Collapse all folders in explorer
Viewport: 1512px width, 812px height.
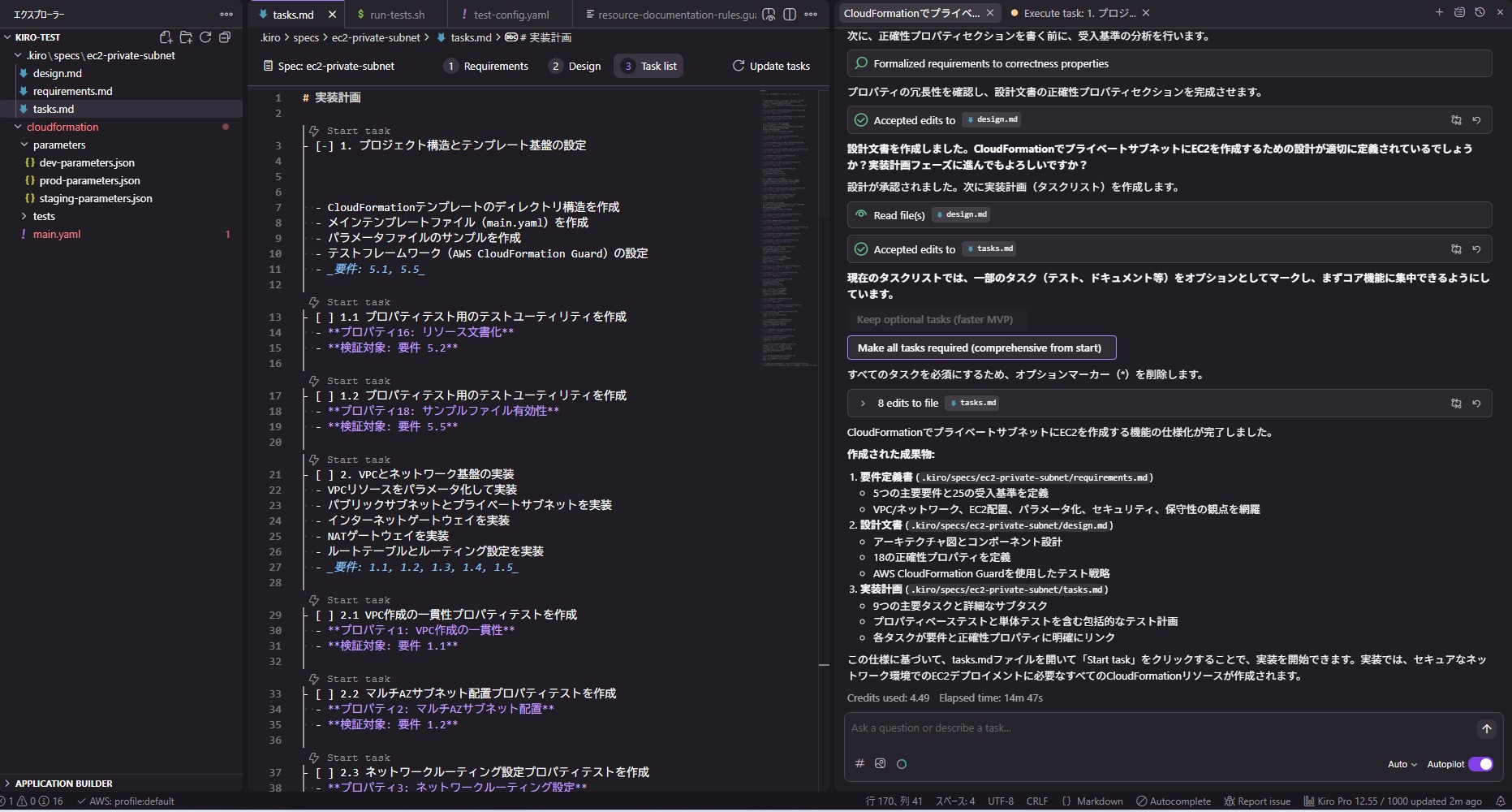(x=225, y=37)
